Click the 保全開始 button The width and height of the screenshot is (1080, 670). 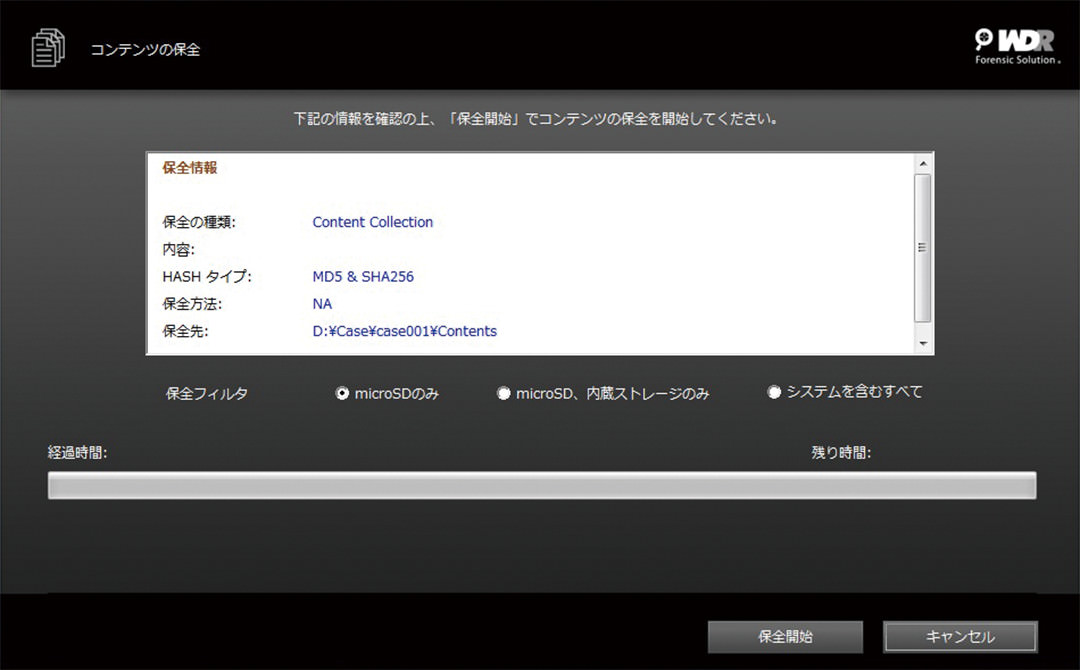785,636
